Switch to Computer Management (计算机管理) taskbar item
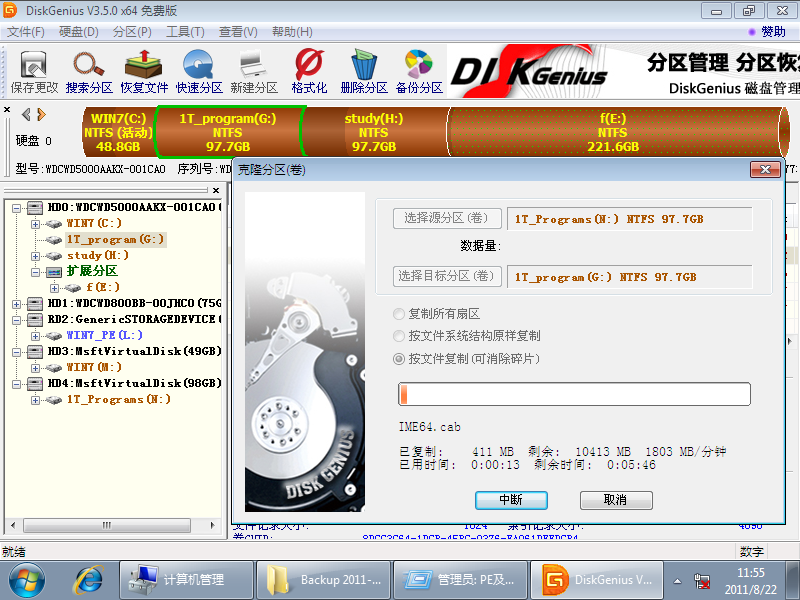Viewport: 800px width, 600px height. [x=186, y=580]
